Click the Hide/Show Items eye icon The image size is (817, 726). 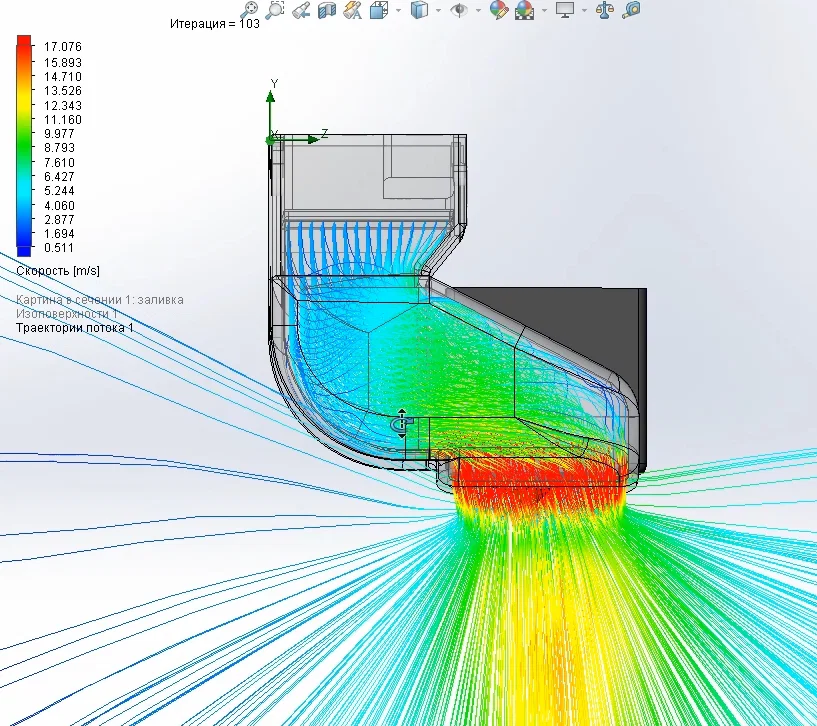tap(459, 10)
